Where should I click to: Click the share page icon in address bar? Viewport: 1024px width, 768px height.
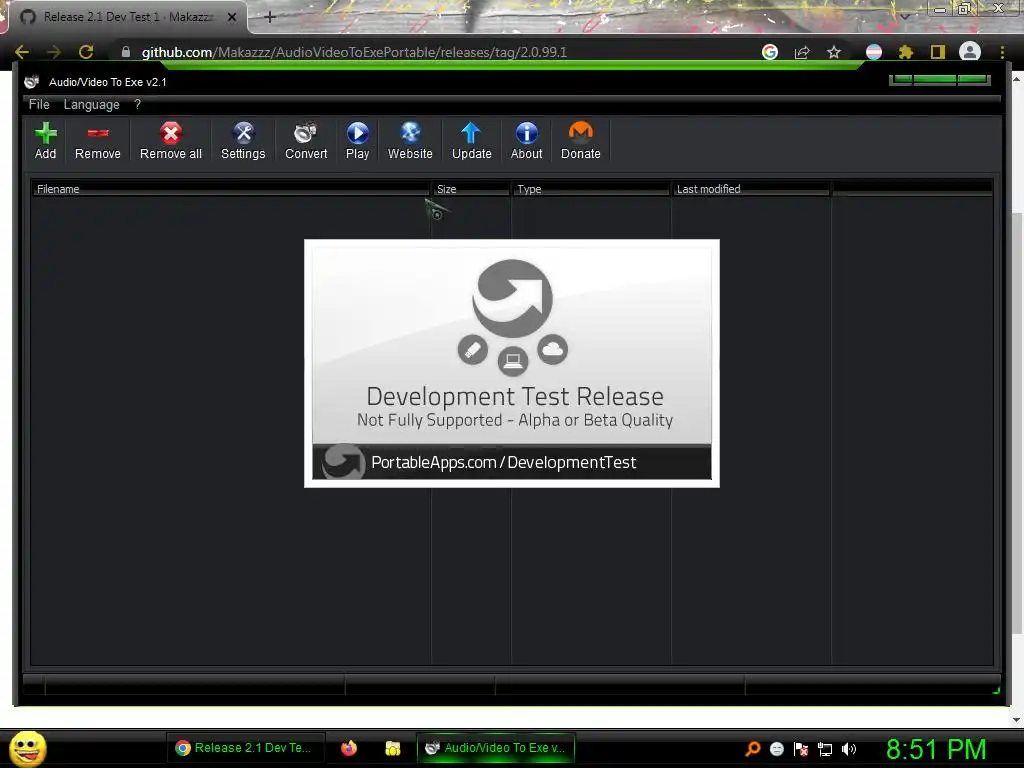[802, 52]
